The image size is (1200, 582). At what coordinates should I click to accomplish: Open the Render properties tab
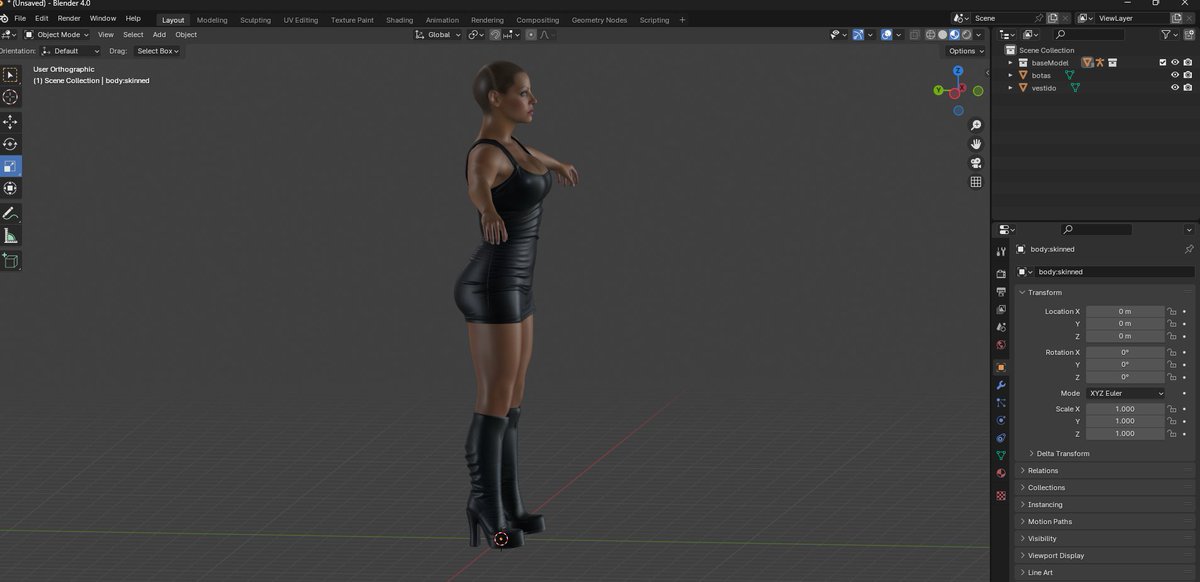pos(1001,273)
